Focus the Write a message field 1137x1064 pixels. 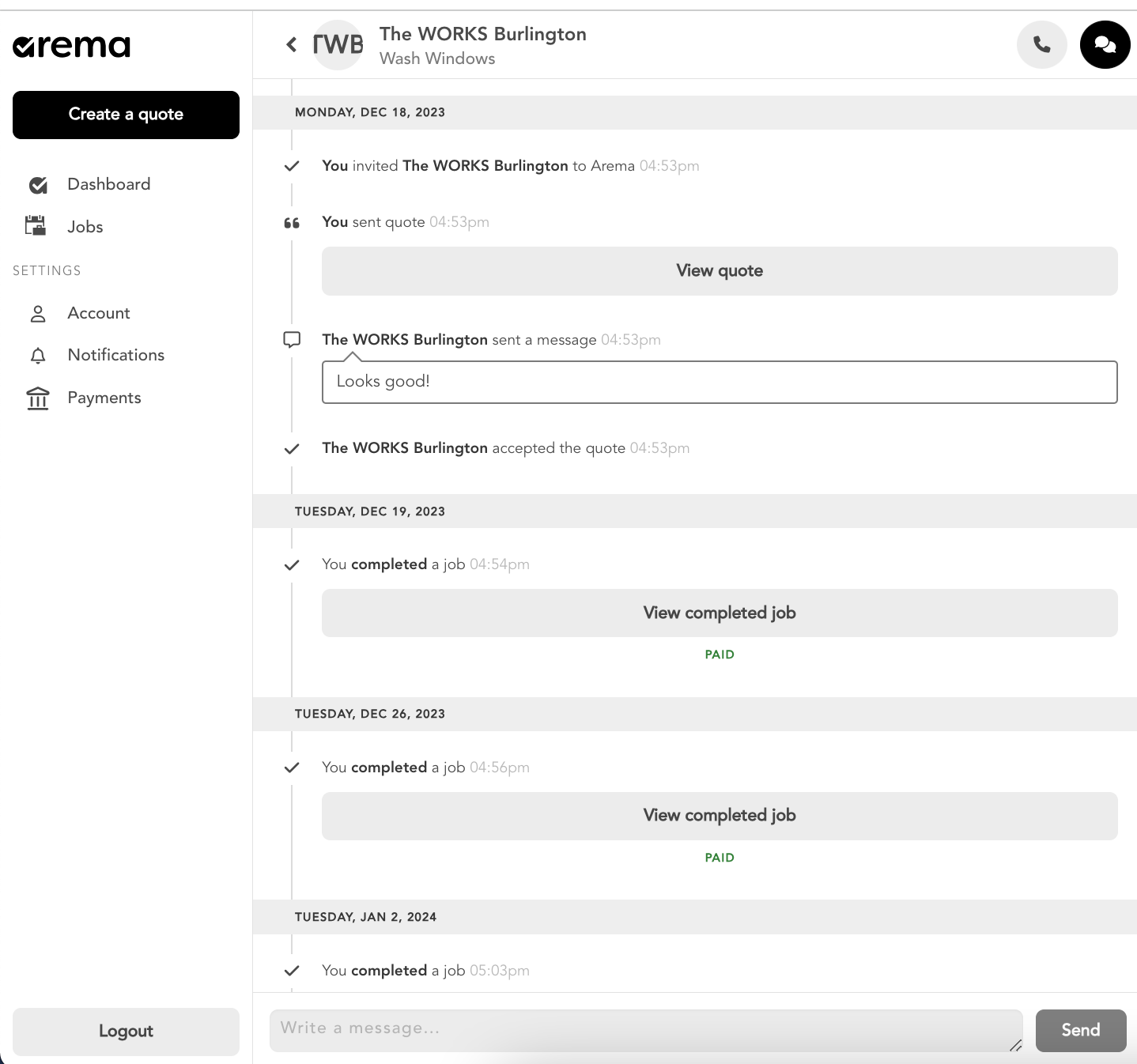point(640,1029)
